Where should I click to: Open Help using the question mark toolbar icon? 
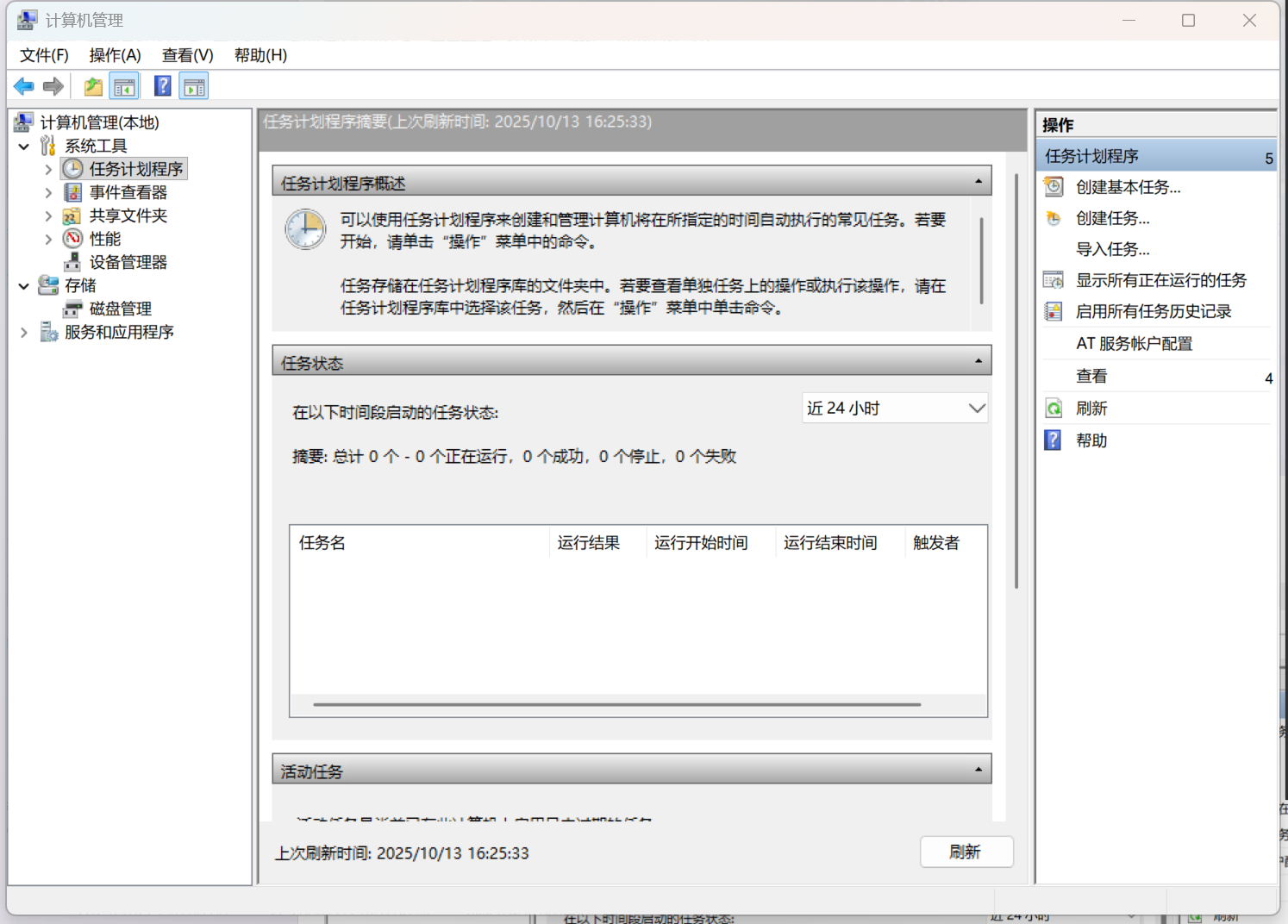click(162, 85)
